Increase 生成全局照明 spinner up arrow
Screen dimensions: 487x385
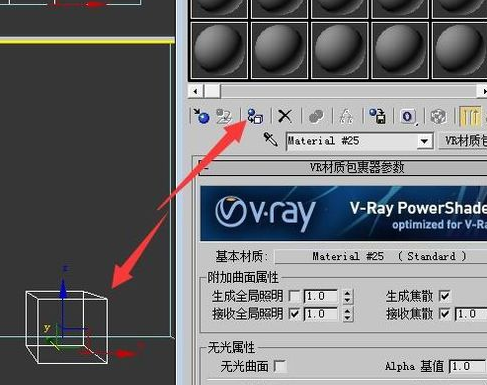[x=347, y=293]
